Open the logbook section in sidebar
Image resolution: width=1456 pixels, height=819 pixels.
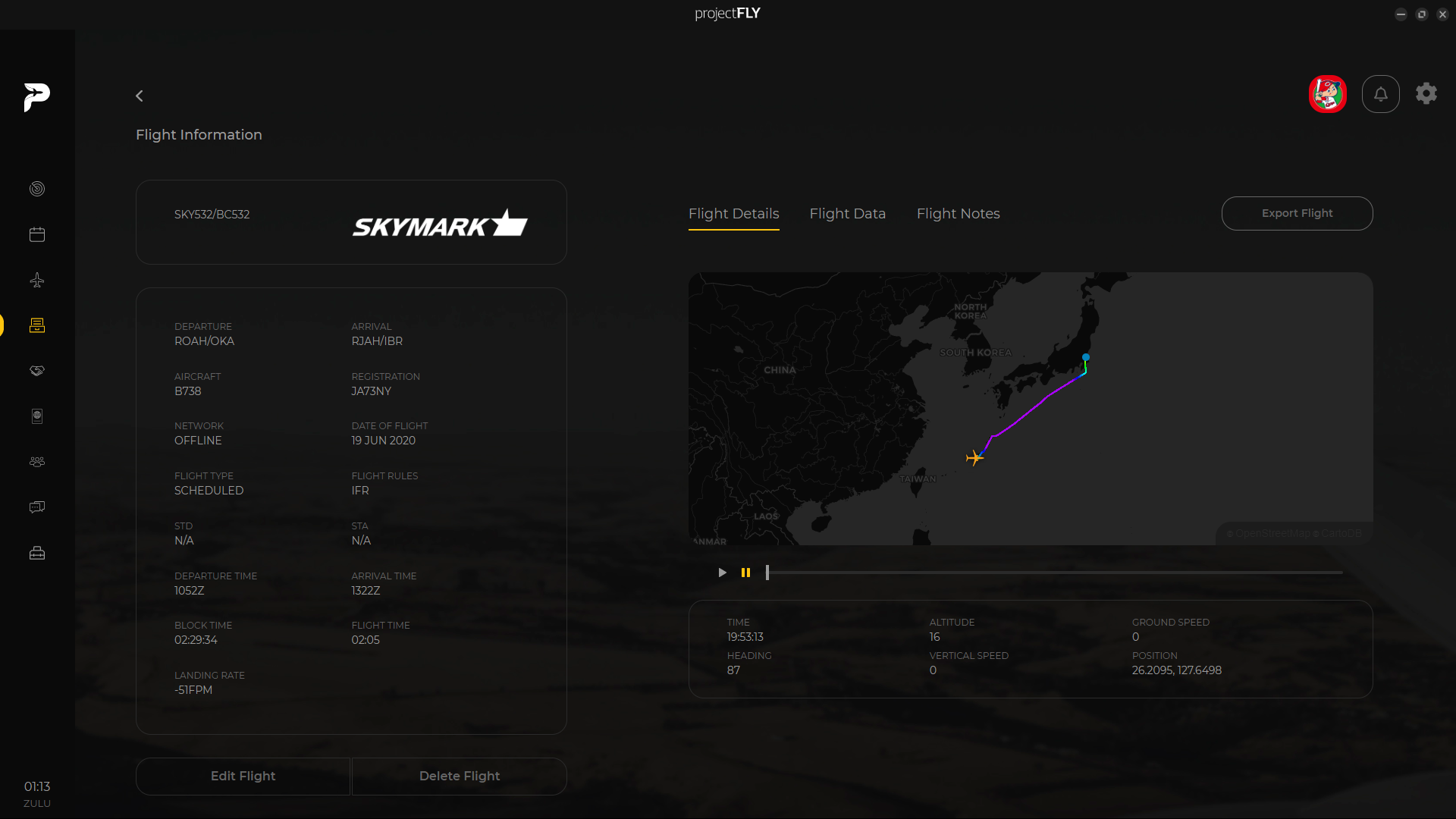click(x=37, y=325)
